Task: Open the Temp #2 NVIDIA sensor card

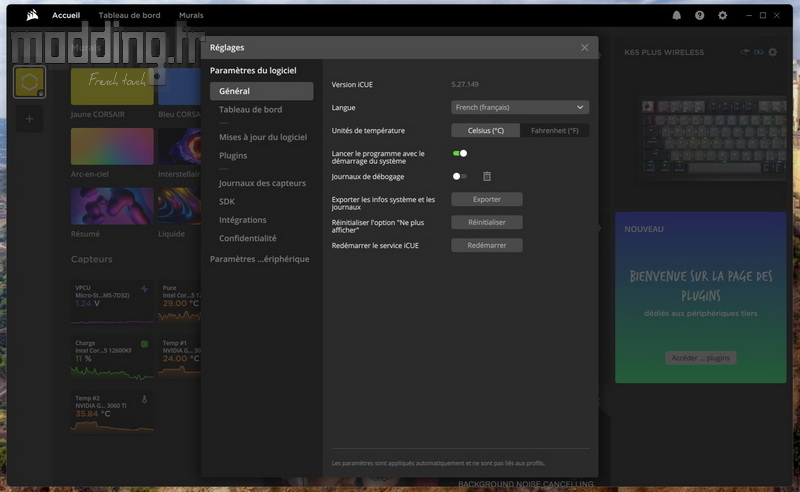Action: [x=112, y=412]
